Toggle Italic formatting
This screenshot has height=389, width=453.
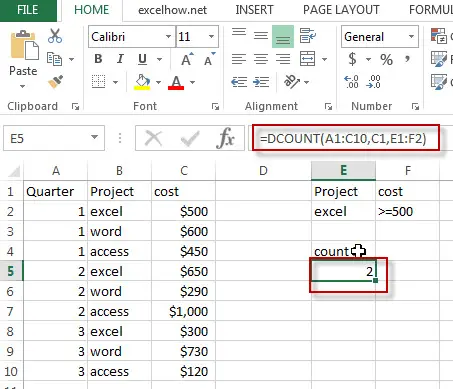(x=120, y=59)
